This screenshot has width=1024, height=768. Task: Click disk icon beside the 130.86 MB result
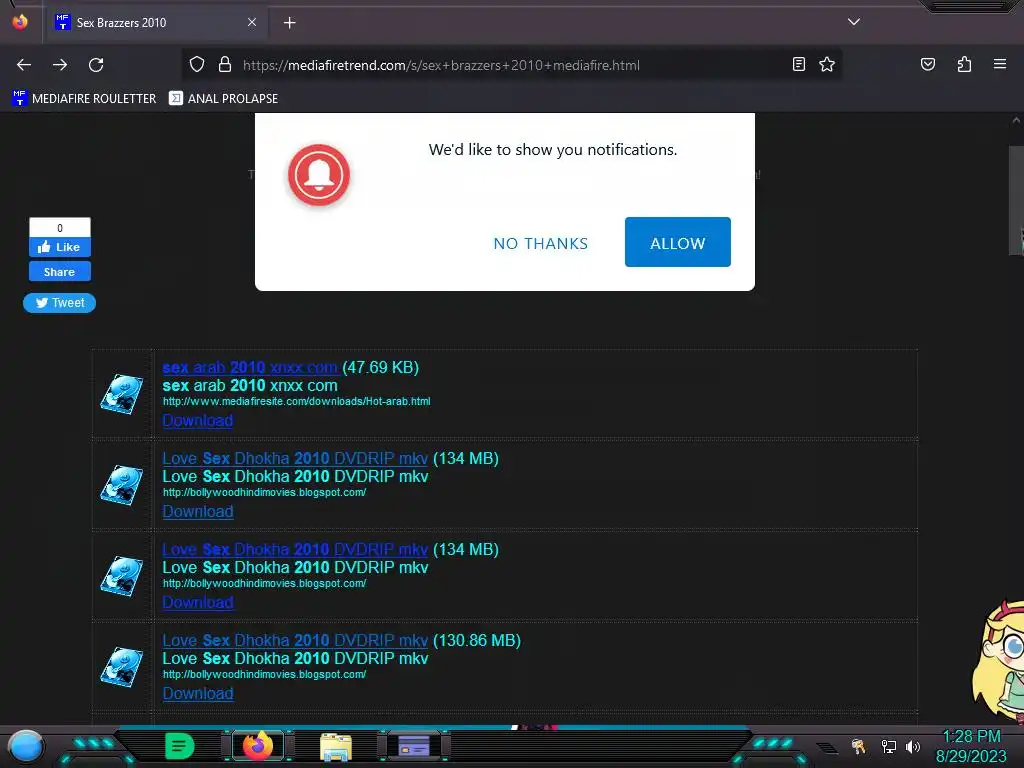121,667
